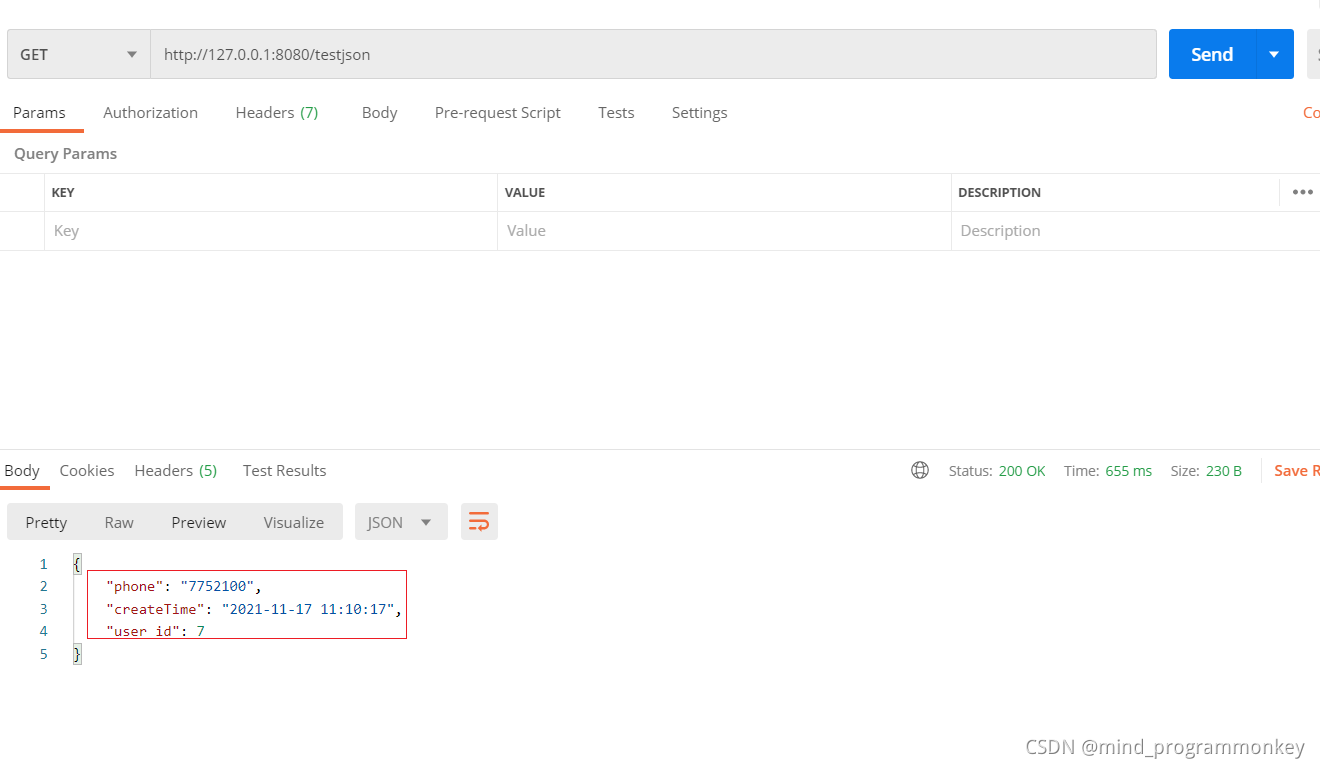Click the 230 B size value

1224,471
